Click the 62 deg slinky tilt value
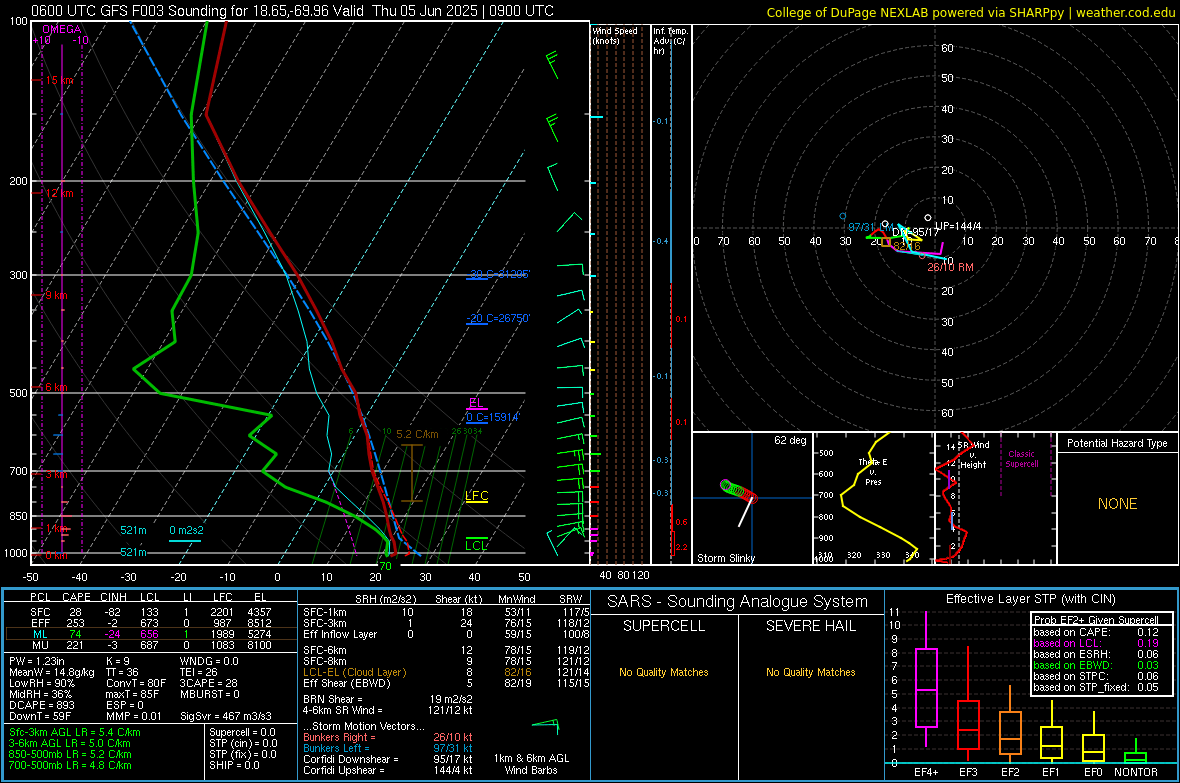1180x783 pixels. coord(790,440)
